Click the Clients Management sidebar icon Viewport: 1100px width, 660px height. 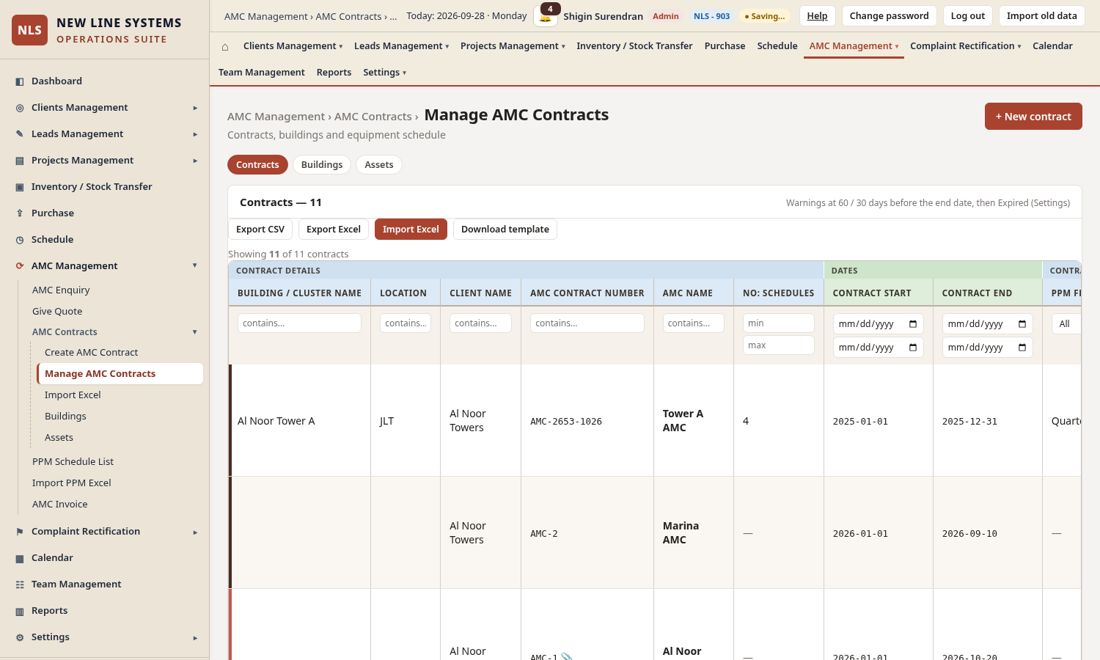pos(20,108)
